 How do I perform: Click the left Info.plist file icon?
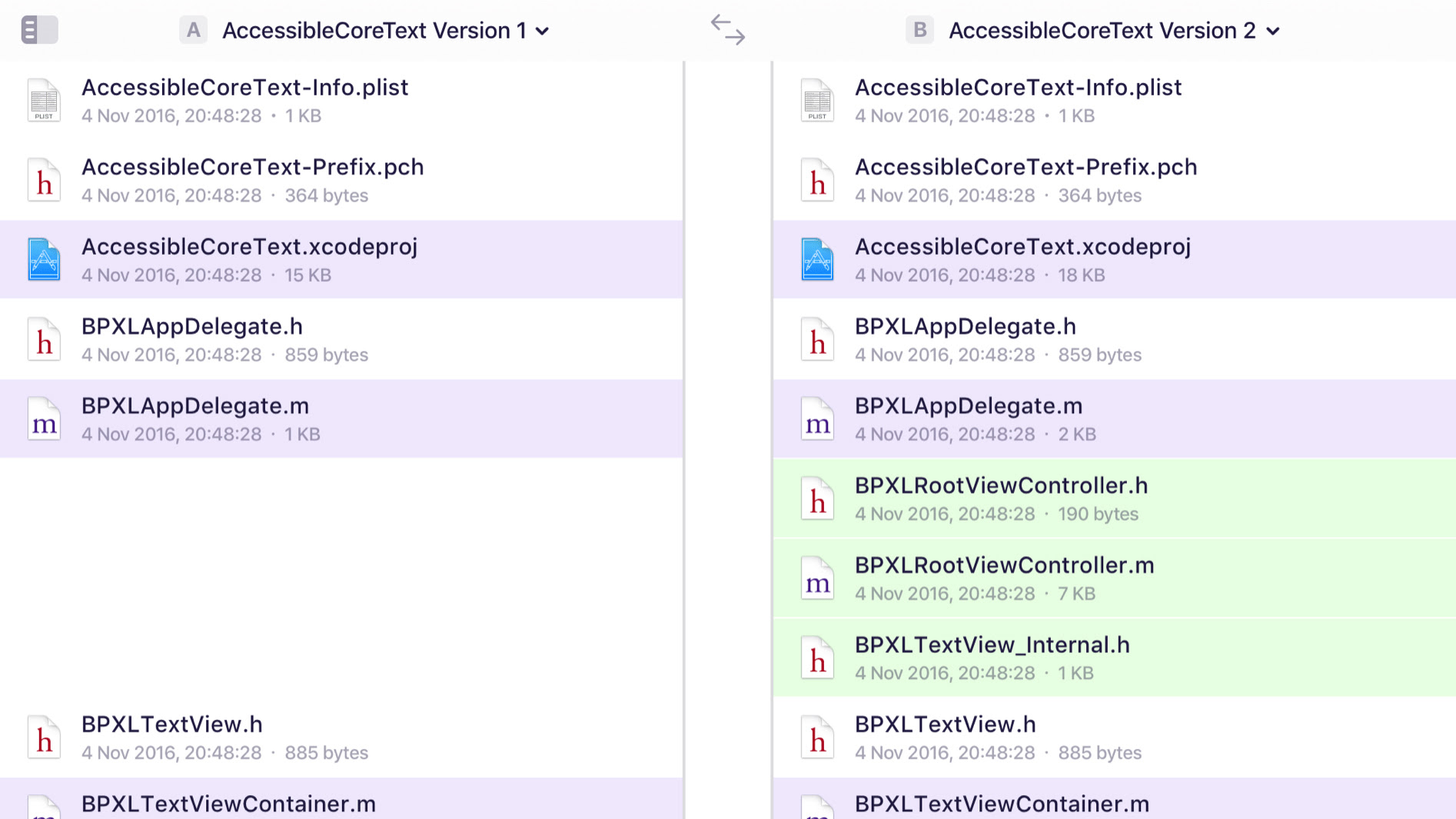[x=44, y=101]
